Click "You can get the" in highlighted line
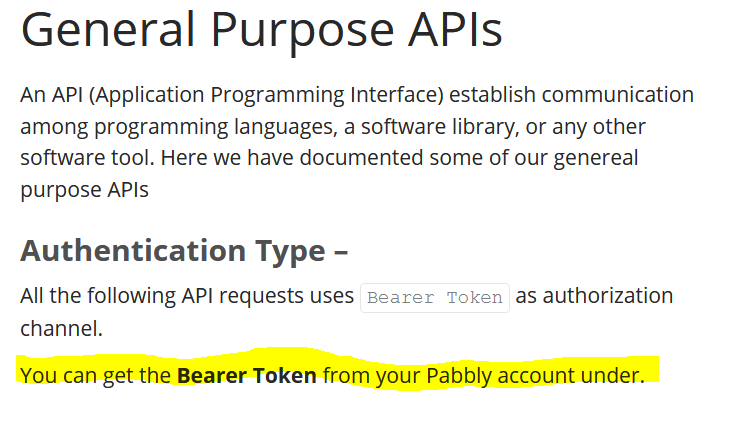Screen dimensions: 734x427 pos(96,376)
